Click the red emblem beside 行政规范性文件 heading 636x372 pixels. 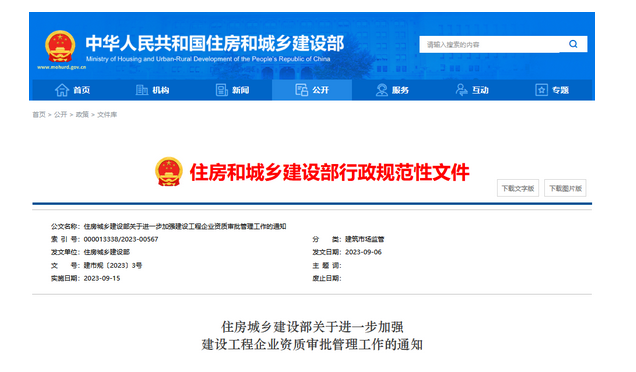click(169, 172)
